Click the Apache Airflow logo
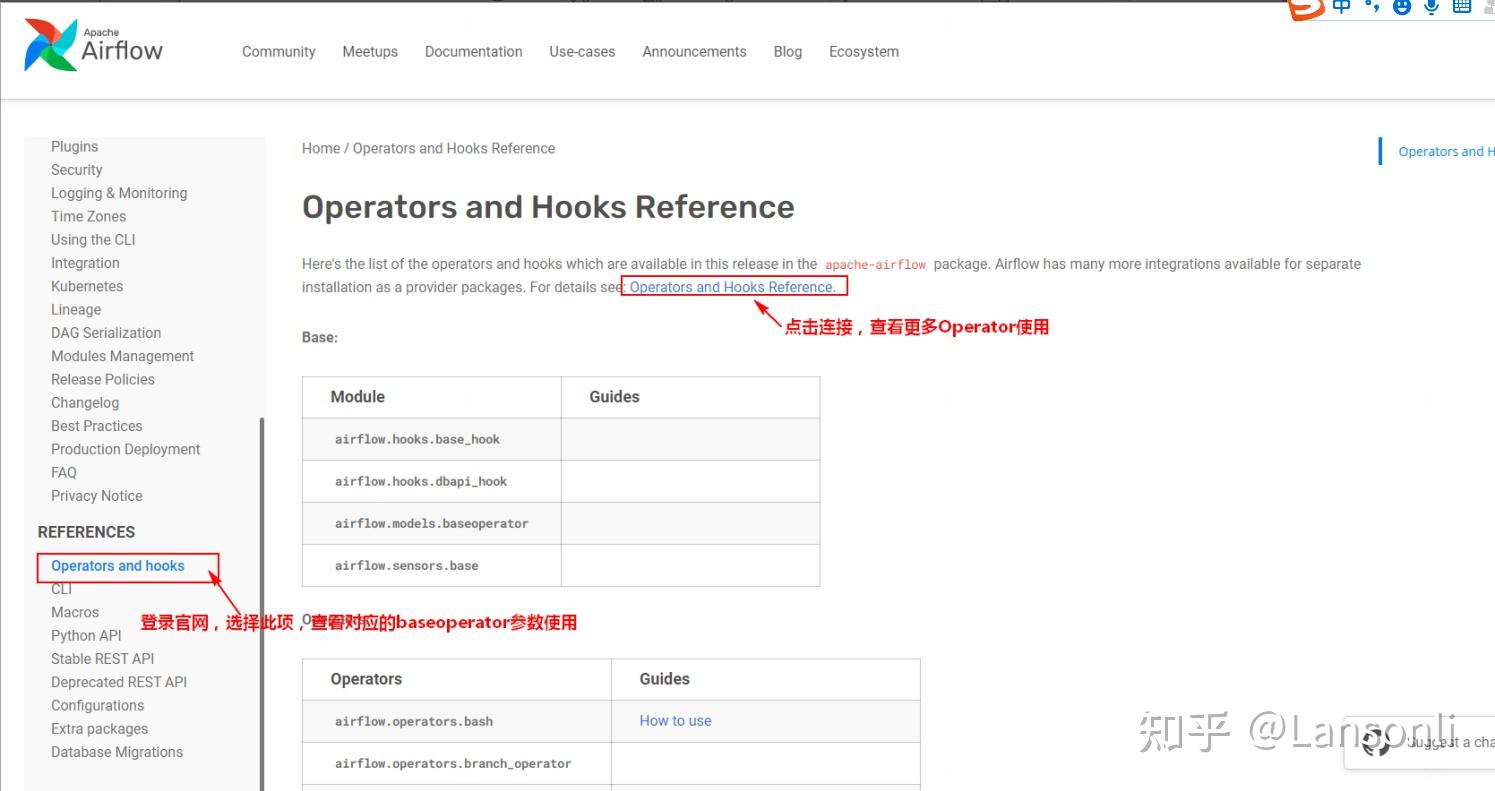This screenshot has height=791, width=1495. [x=93, y=46]
